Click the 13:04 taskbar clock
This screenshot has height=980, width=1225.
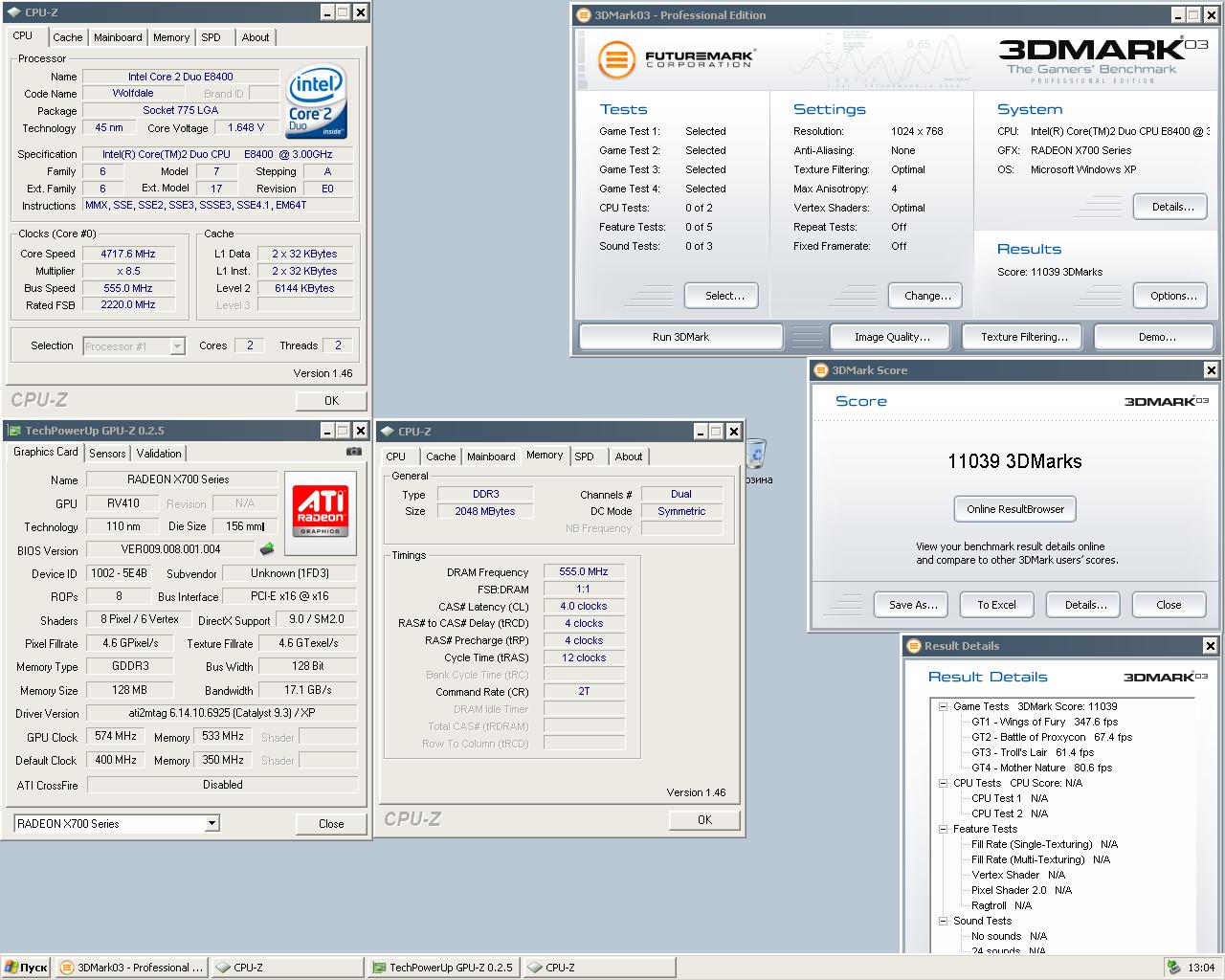(1201, 968)
